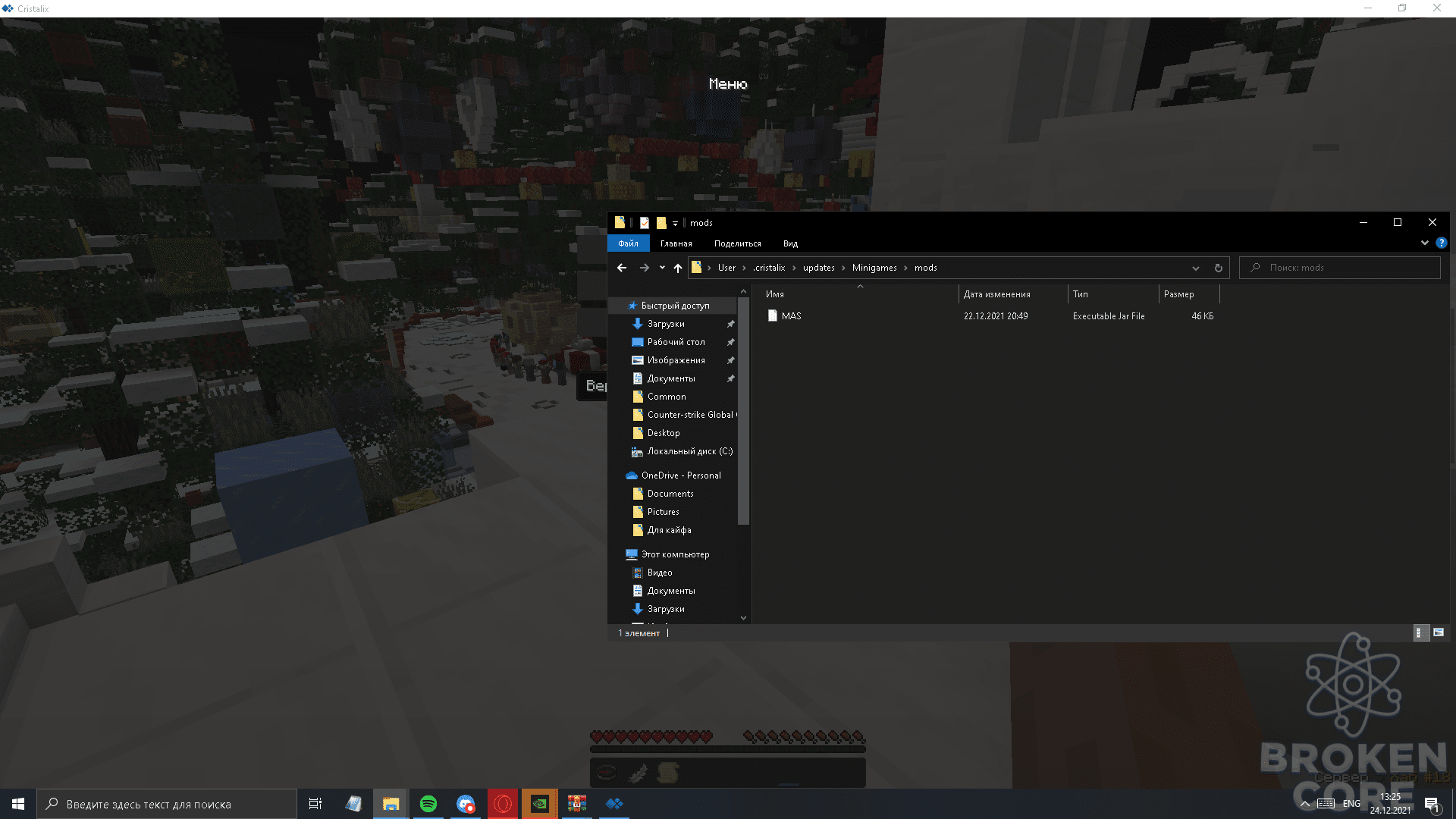
Task: Open Загрузки under Quick access
Action: pyautogui.click(x=666, y=324)
